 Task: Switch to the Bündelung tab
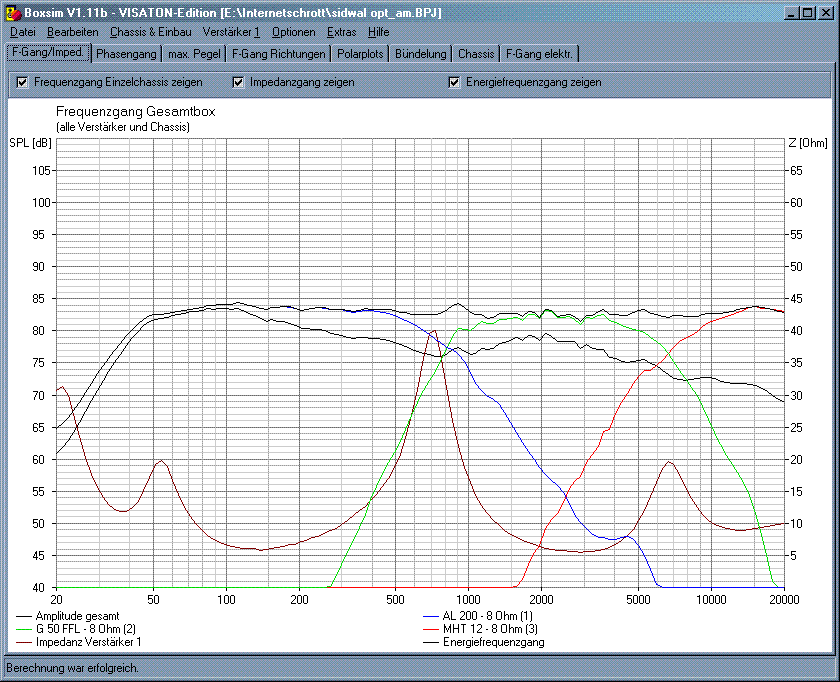[420, 54]
